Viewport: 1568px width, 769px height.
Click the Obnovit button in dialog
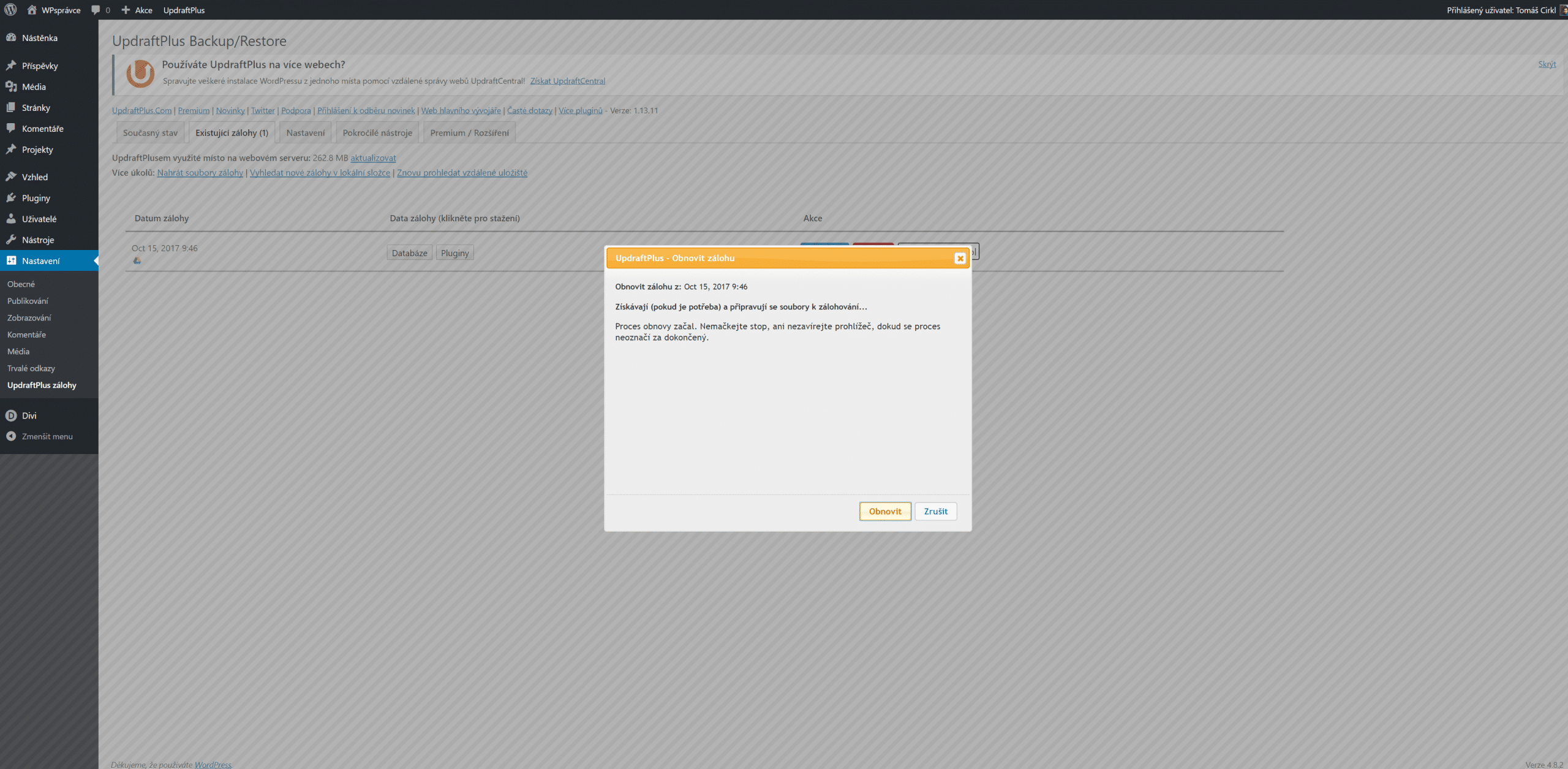click(885, 511)
